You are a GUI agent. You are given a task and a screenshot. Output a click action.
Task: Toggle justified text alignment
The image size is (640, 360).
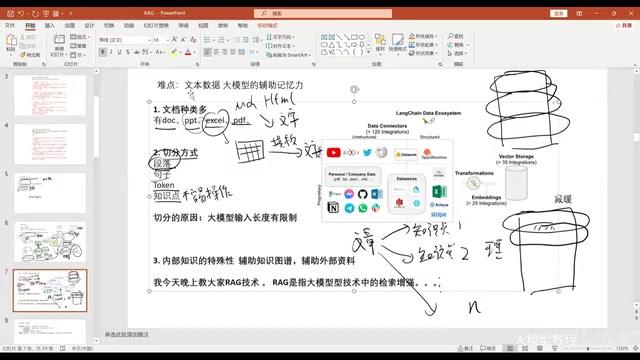233,52
